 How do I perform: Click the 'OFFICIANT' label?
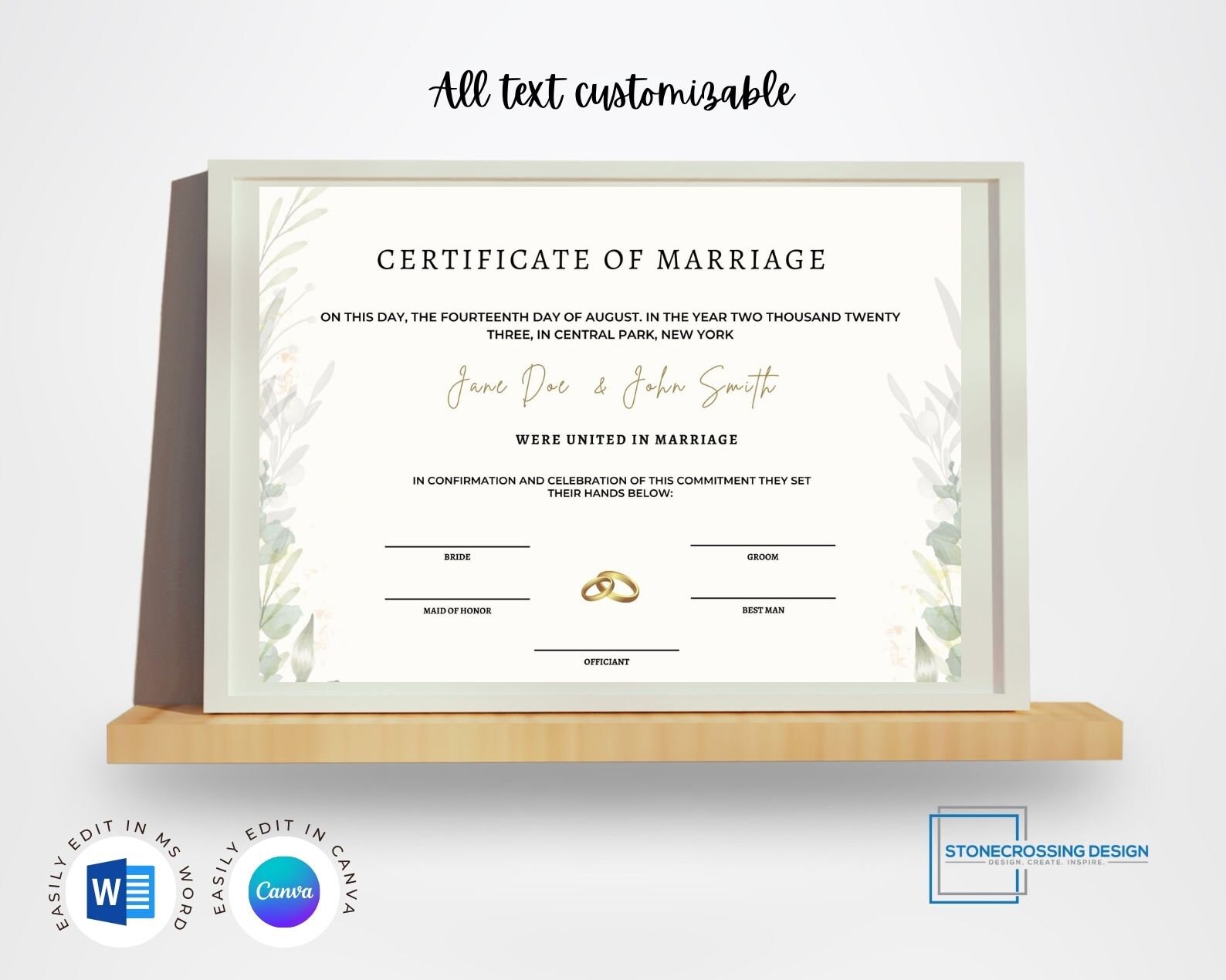tap(607, 662)
